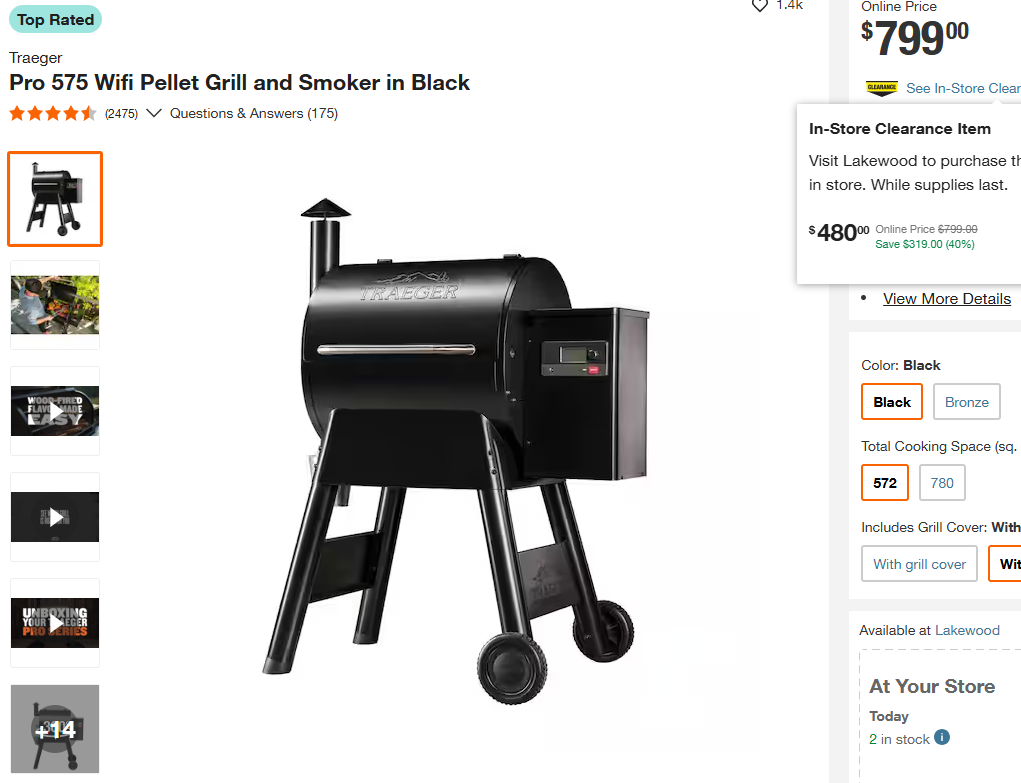Image resolution: width=1021 pixels, height=783 pixels.
Task: Click the heart favorite icon
Action: click(x=760, y=6)
